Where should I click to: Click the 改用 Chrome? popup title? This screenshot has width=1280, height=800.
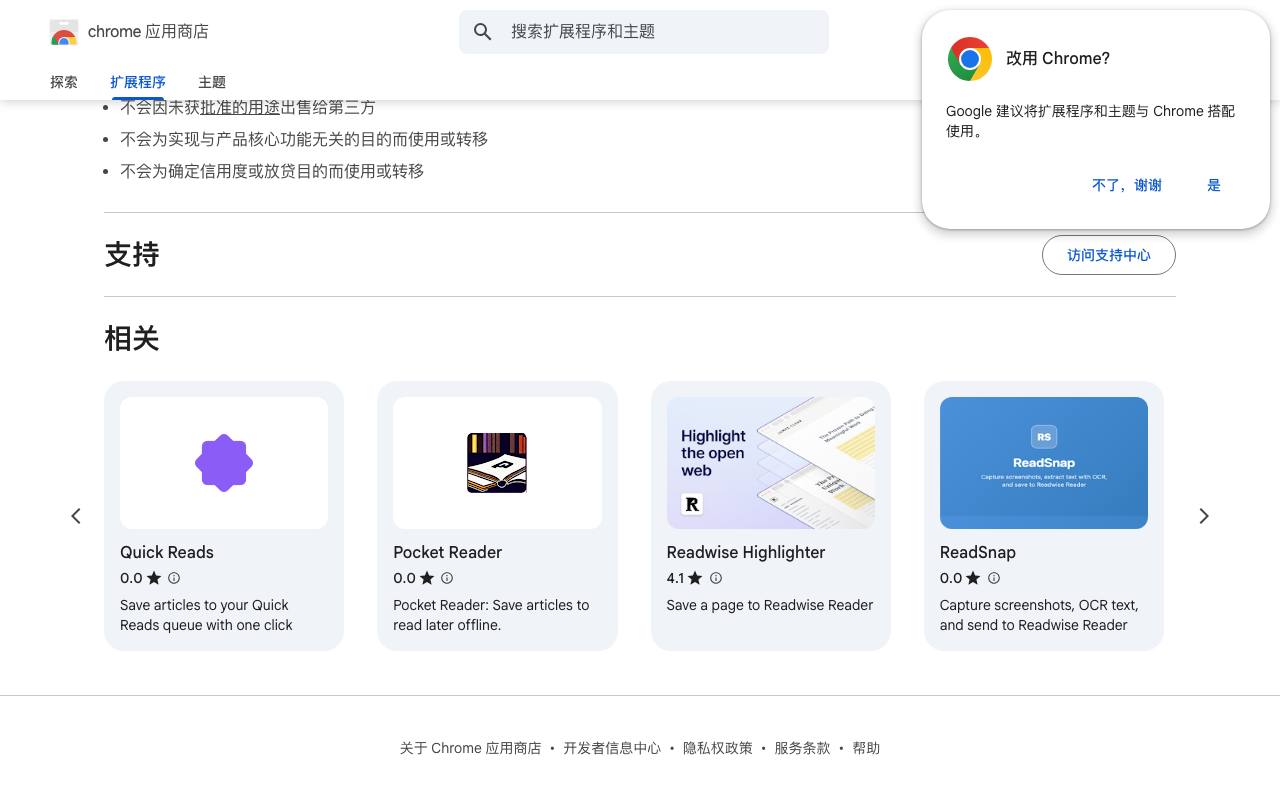(x=1058, y=58)
